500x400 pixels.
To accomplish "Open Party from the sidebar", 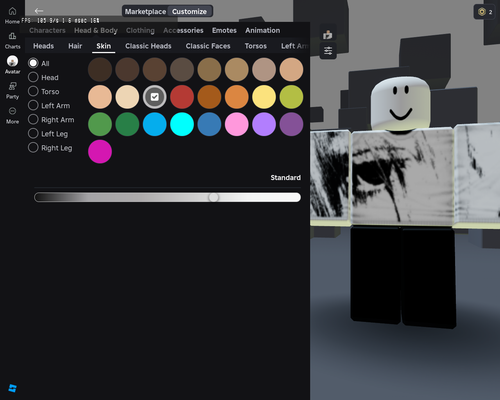I will click(x=12, y=90).
